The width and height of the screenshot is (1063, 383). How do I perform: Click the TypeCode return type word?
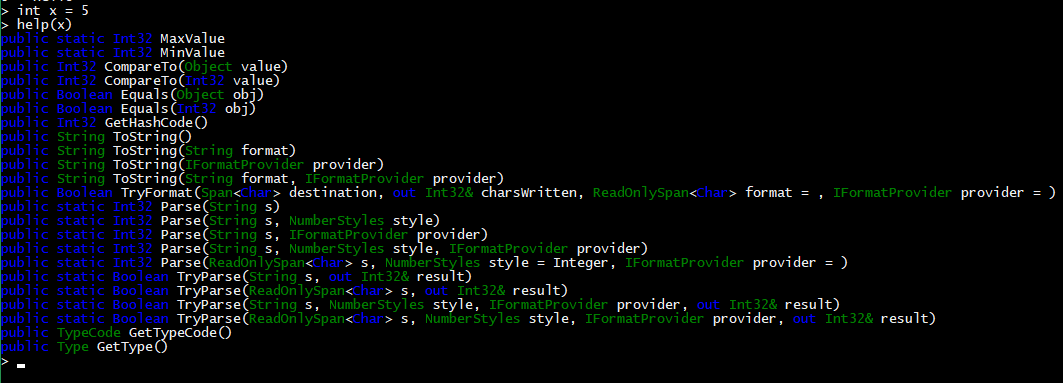[x=88, y=333]
